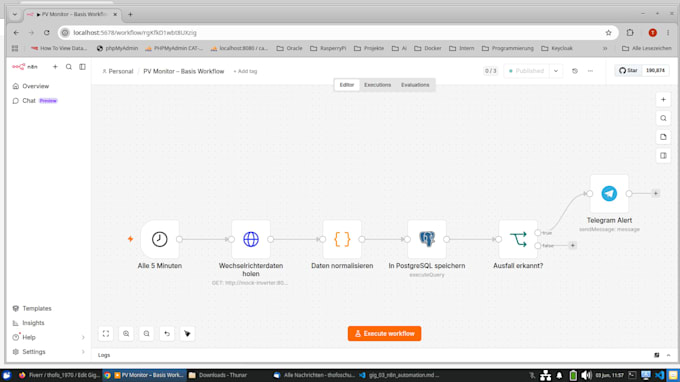Open the Ausfall erkannt? IF node

518,239
